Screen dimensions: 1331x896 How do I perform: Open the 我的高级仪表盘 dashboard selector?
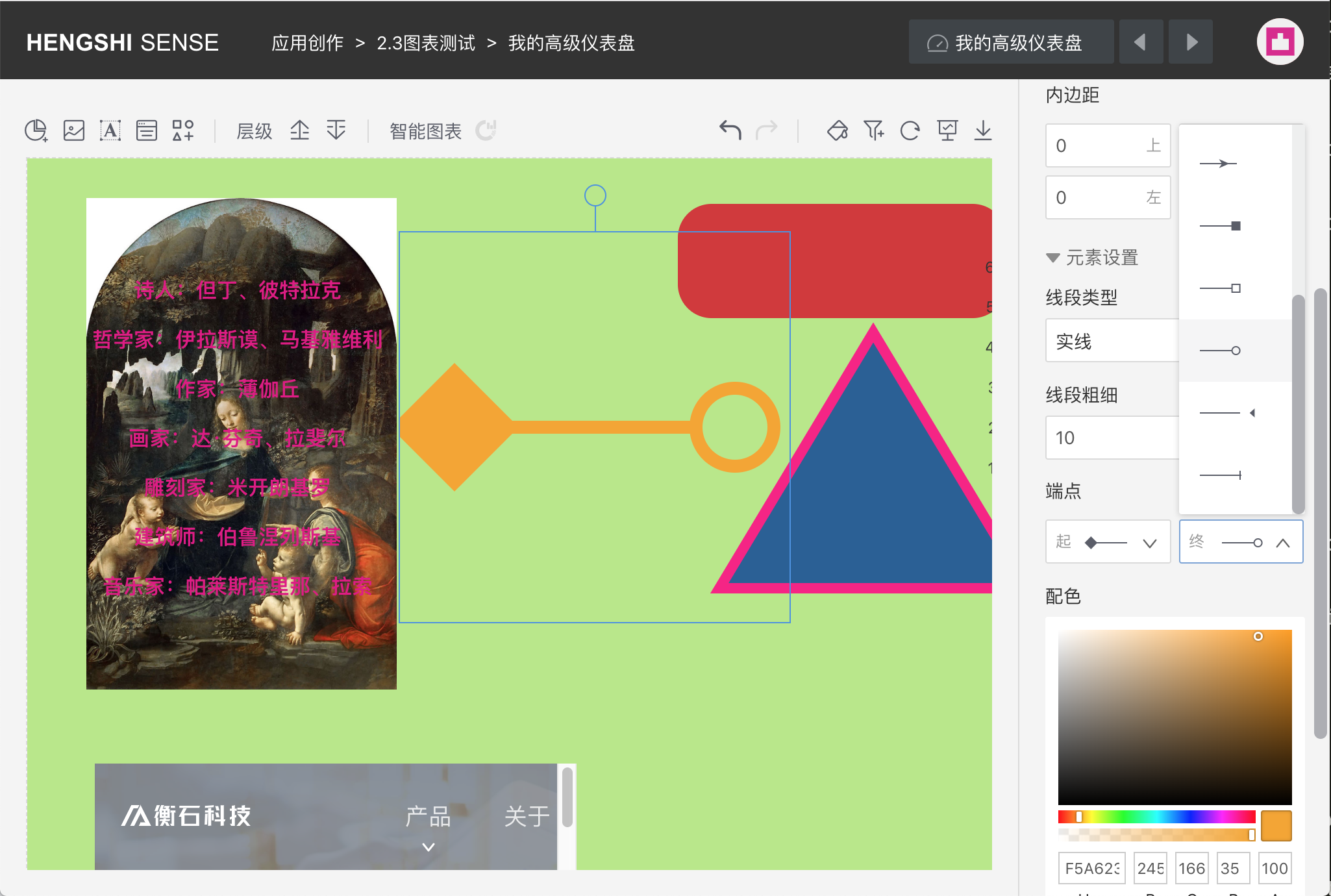click(x=1011, y=42)
